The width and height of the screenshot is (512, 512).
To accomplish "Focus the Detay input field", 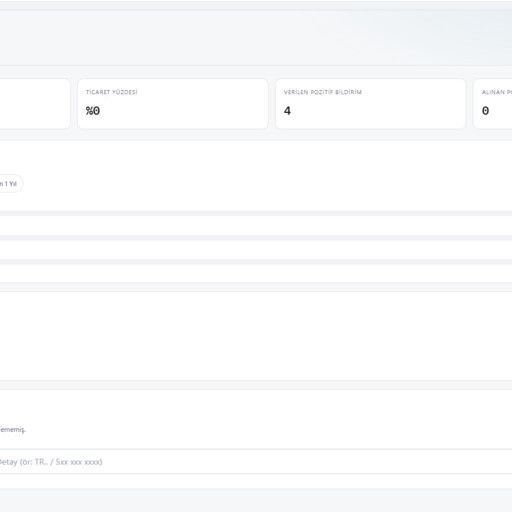I will (256, 462).
